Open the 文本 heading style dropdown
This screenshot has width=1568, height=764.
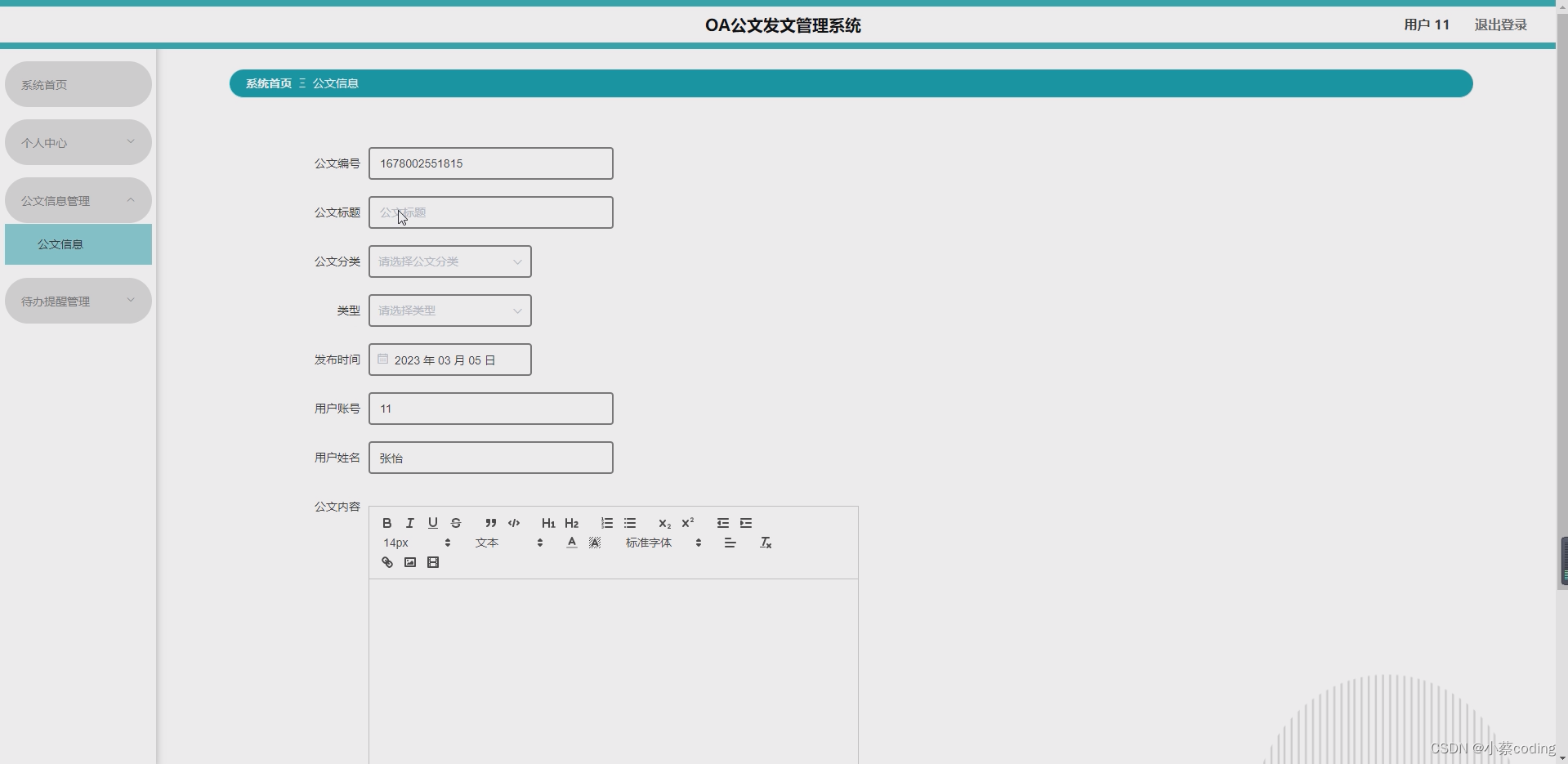(509, 543)
